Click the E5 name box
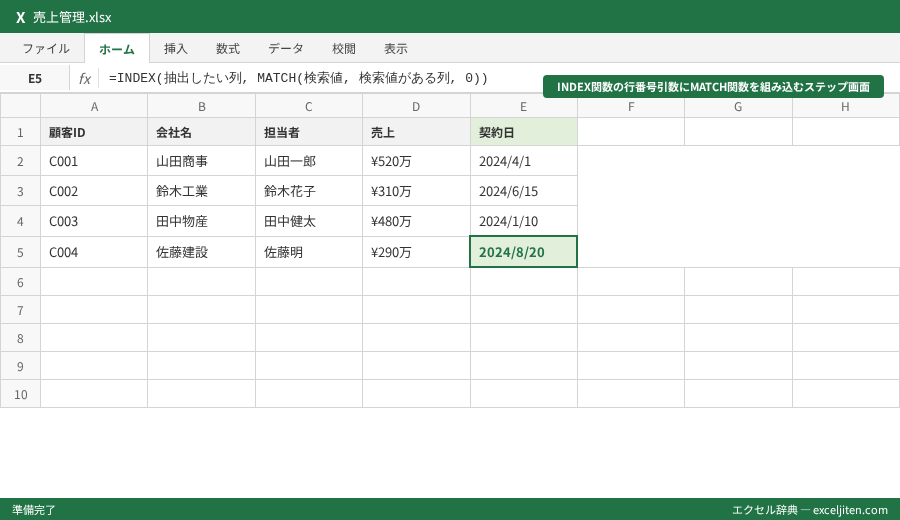The image size is (900, 520). [35, 79]
